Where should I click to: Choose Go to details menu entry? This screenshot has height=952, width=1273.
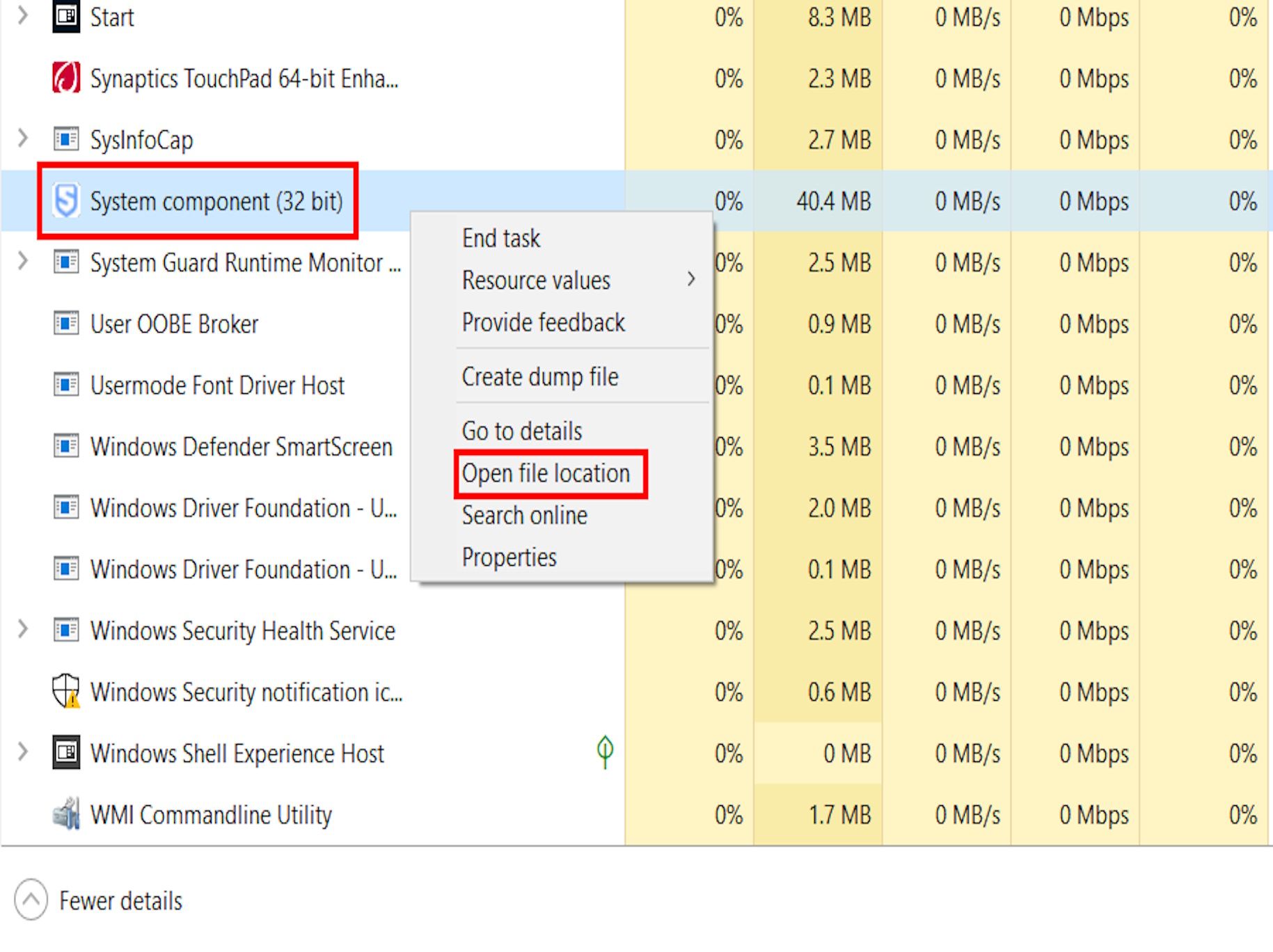[522, 431]
